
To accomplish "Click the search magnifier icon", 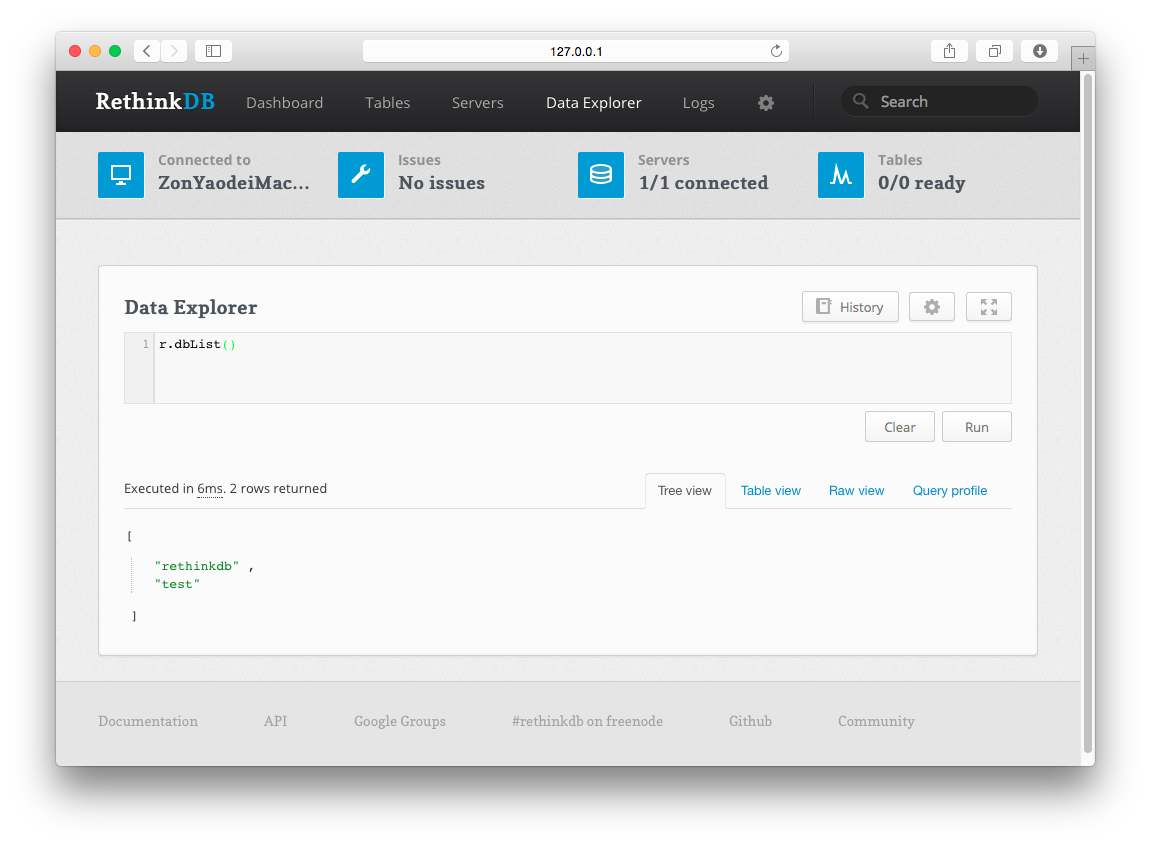I will click(860, 101).
